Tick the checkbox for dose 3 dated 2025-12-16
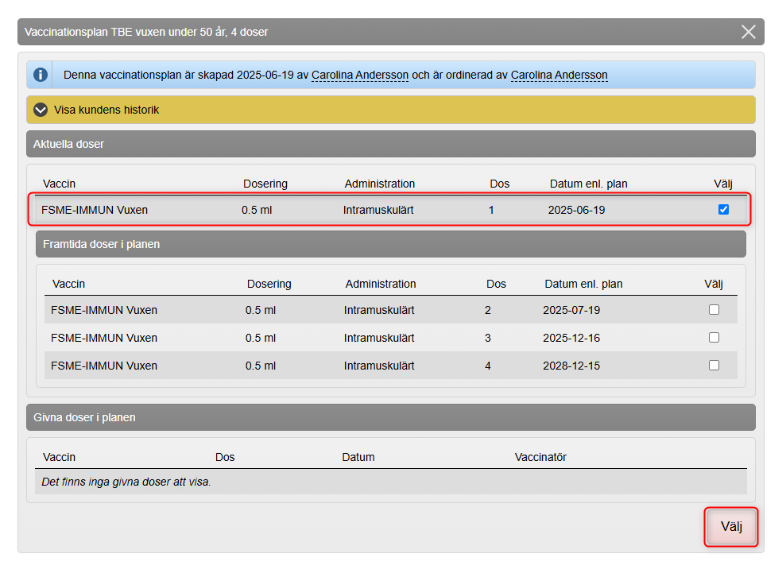 pyautogui.click(x=713, y=338)
